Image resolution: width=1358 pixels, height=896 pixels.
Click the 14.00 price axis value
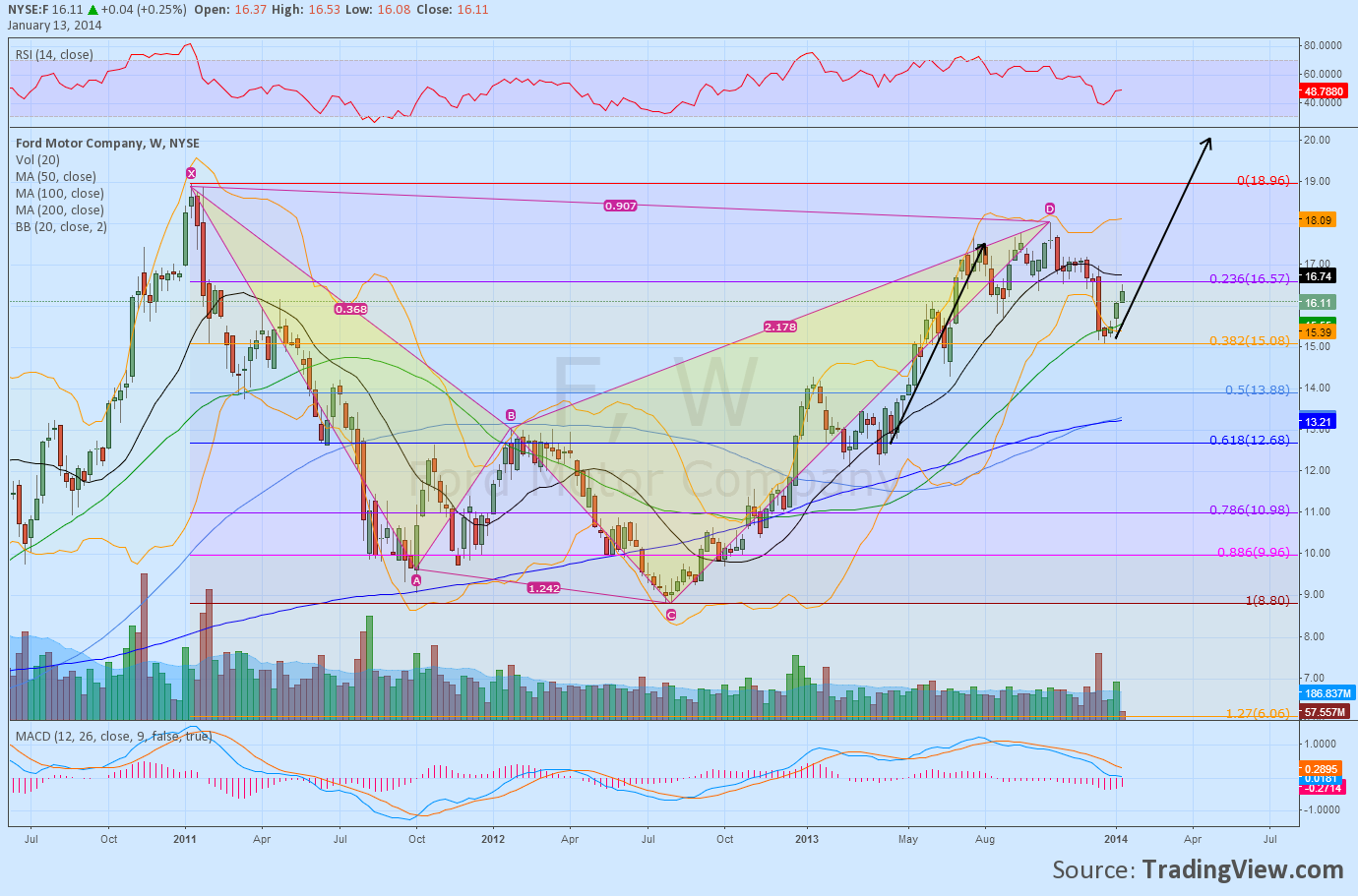point(1317,388)
